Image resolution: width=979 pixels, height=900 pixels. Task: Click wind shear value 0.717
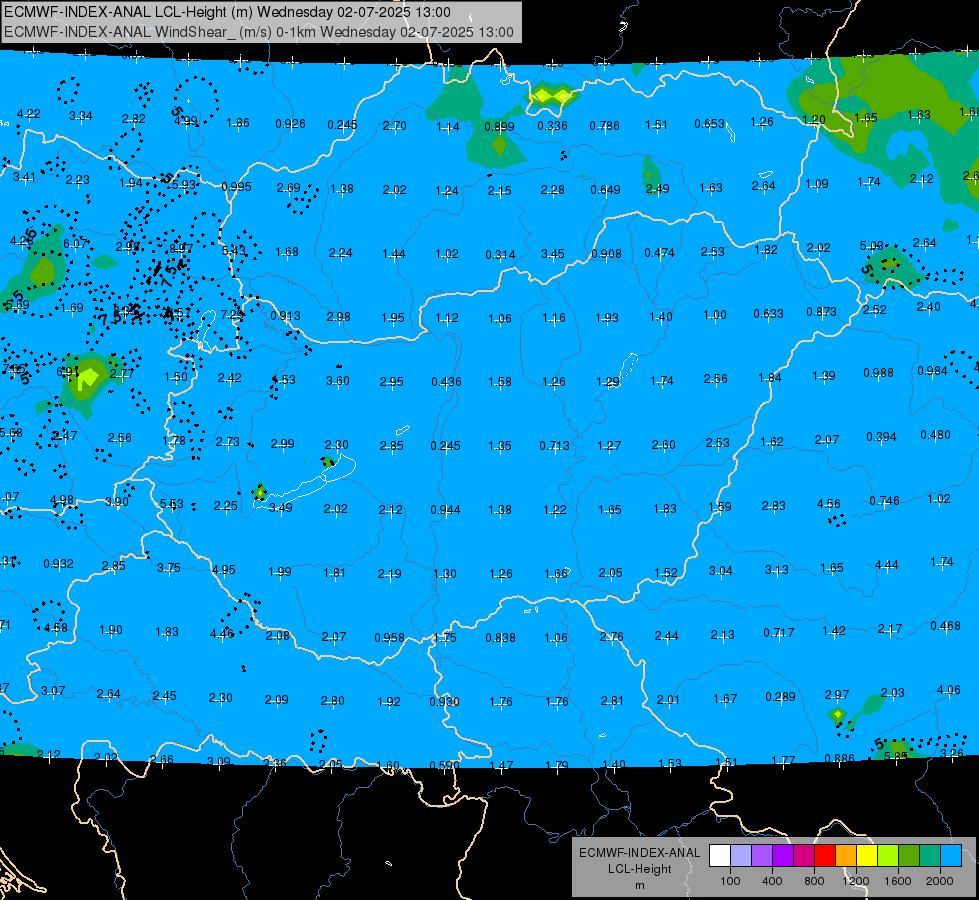779,633
